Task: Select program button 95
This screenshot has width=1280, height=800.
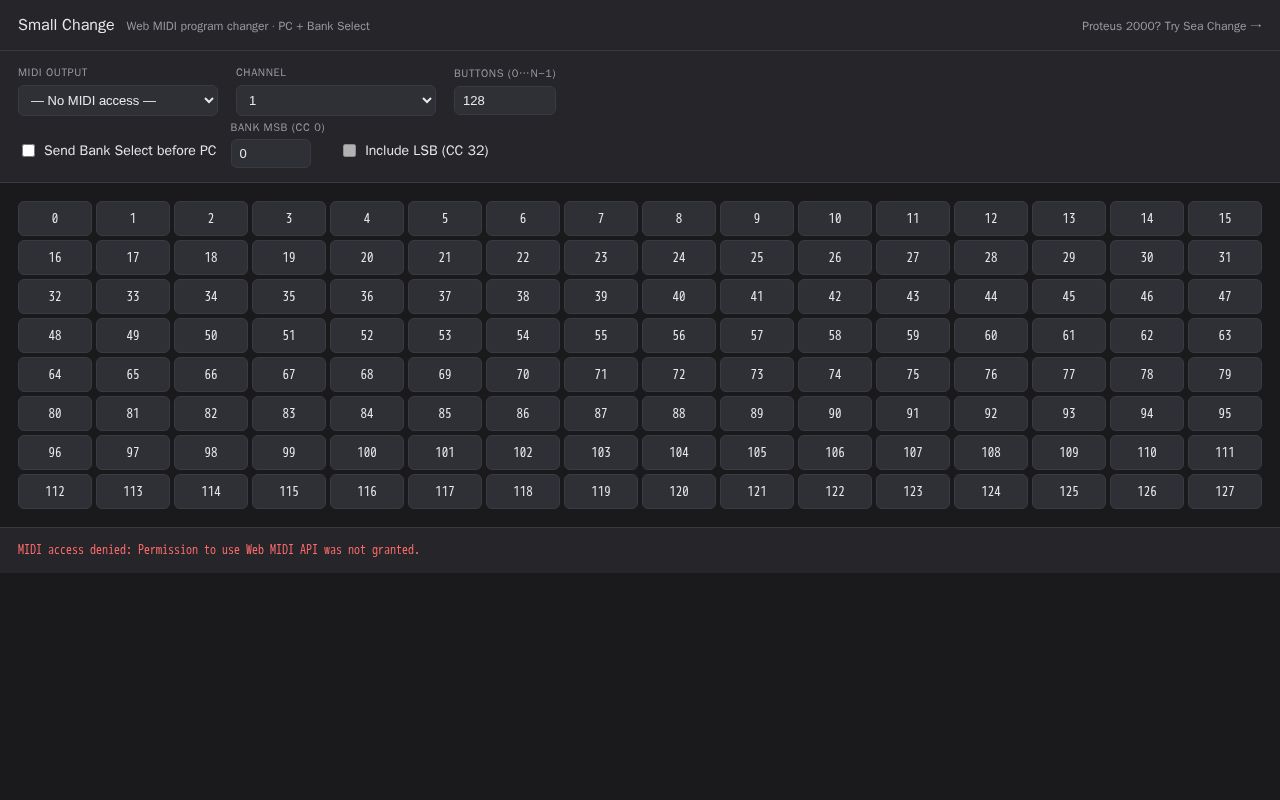Action: tap(1225, 413)
